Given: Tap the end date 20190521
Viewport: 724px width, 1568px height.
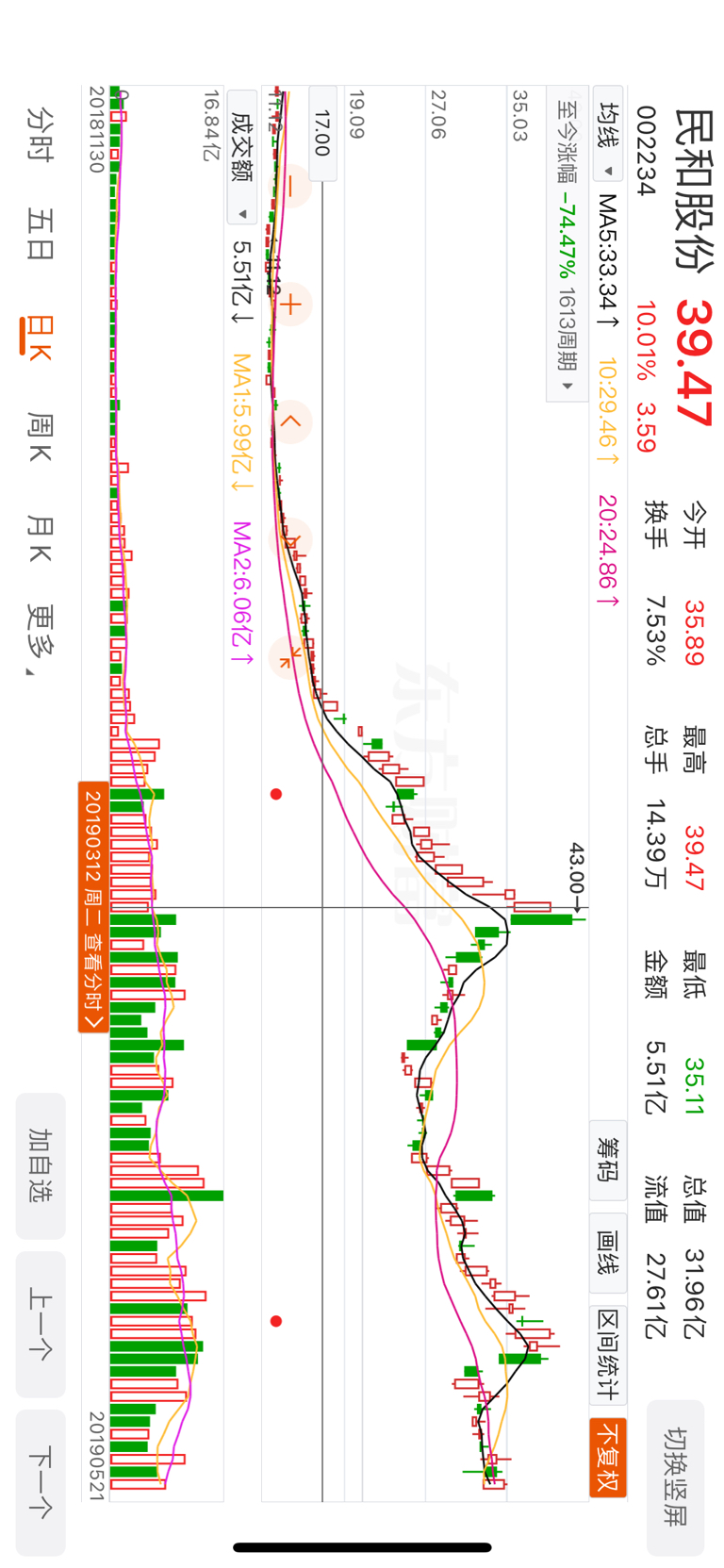Looking at the screenshot, I should (x=96, y=1456).
